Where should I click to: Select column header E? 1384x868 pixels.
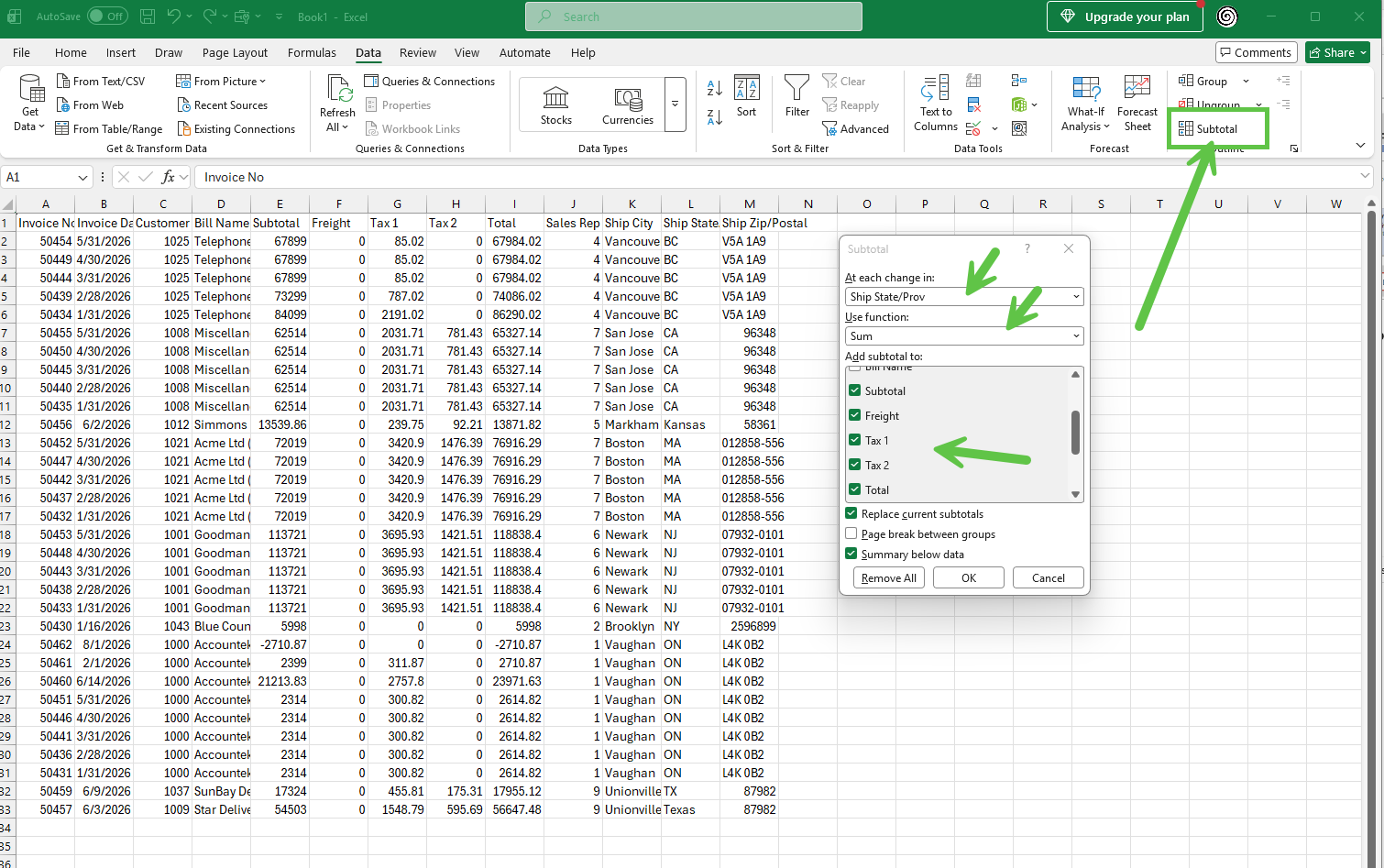click(x=280, y=203)
